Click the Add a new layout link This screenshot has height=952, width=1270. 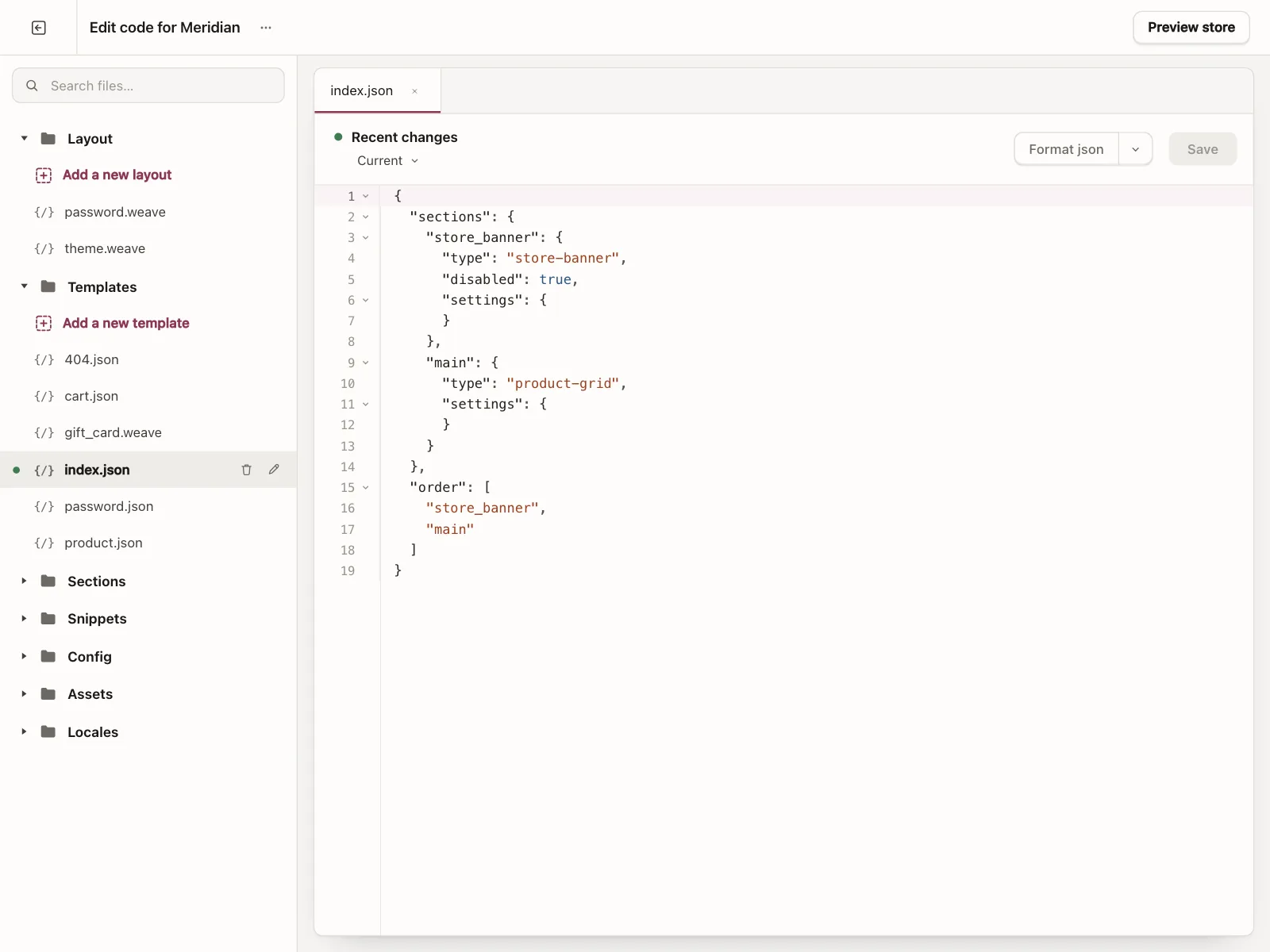tap(117, 175)
